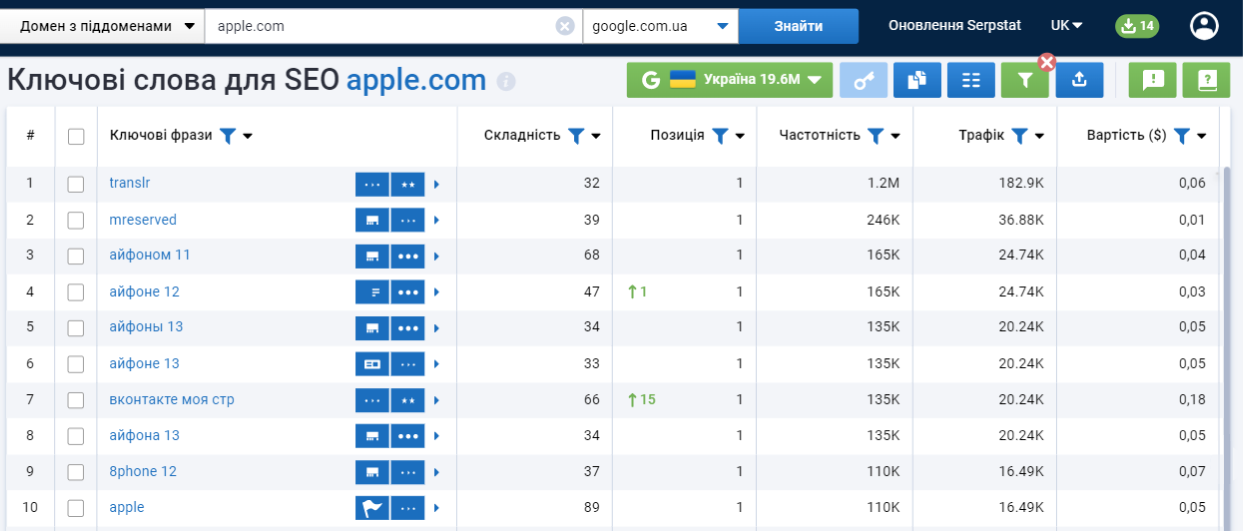Click the filter funnel in the Ключові фрази column

point(227,136)
